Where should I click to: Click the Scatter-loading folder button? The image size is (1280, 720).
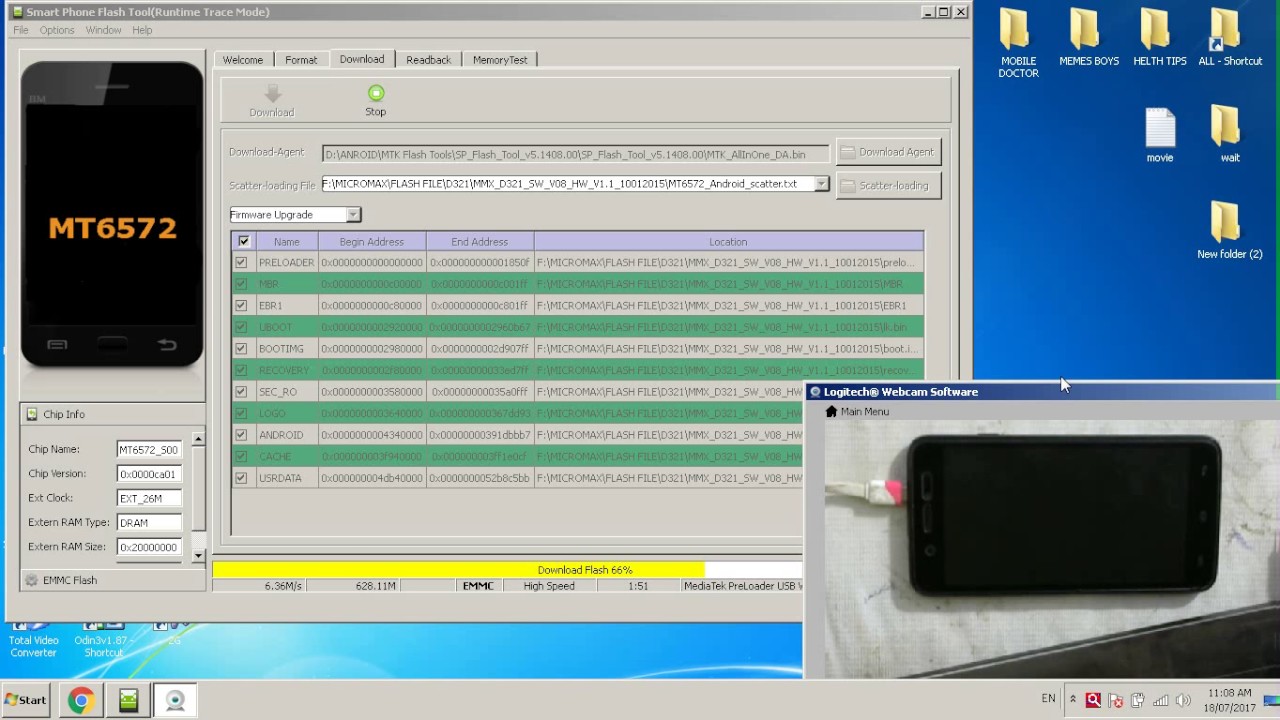point(888,186)
